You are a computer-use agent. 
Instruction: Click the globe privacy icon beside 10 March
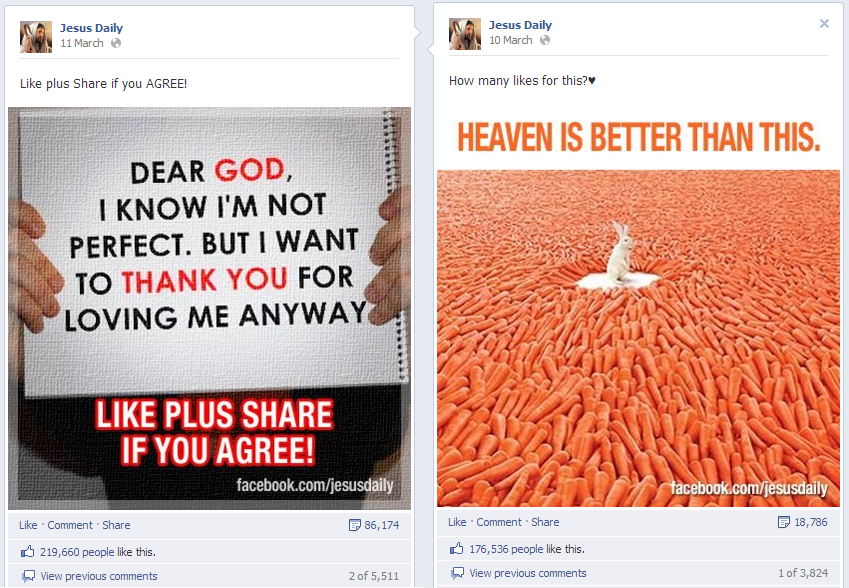(545, 40)
